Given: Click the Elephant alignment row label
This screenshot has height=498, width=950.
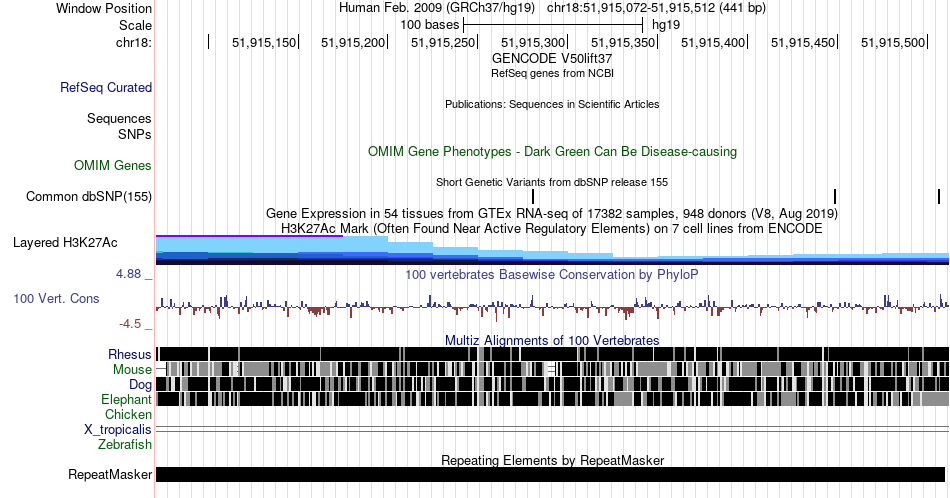Looking at the screenshot, I should (x=127, y=399).
